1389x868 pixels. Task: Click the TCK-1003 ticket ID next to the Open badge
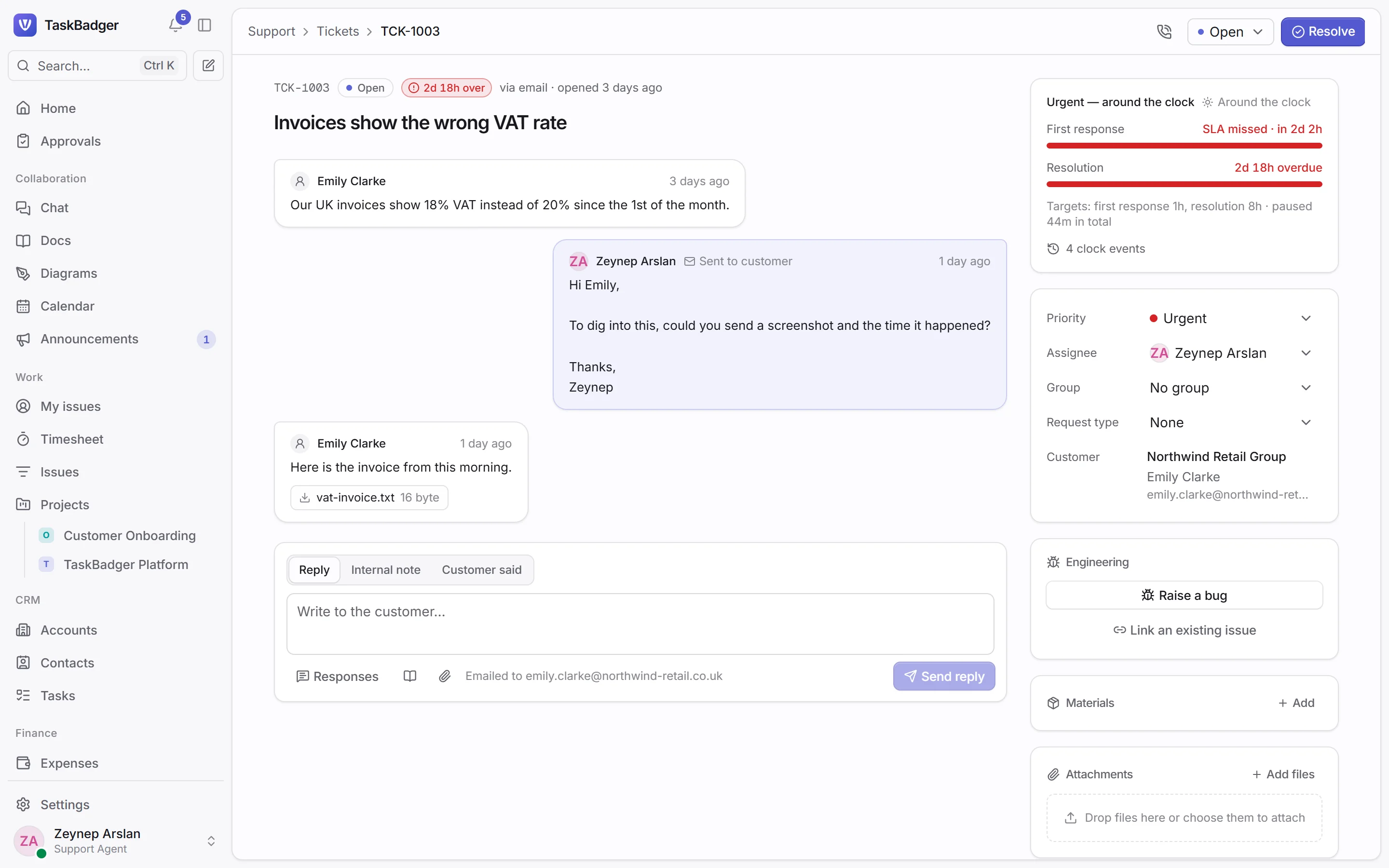tap(301, 88)
